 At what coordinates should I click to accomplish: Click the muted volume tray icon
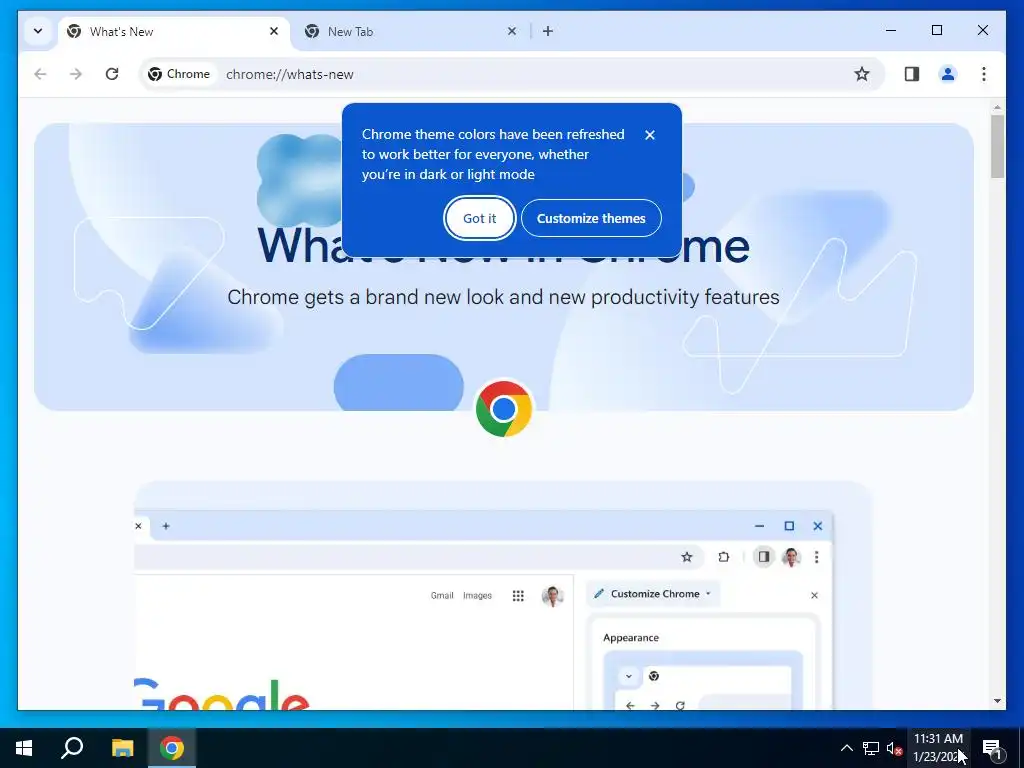click(894, 748)
